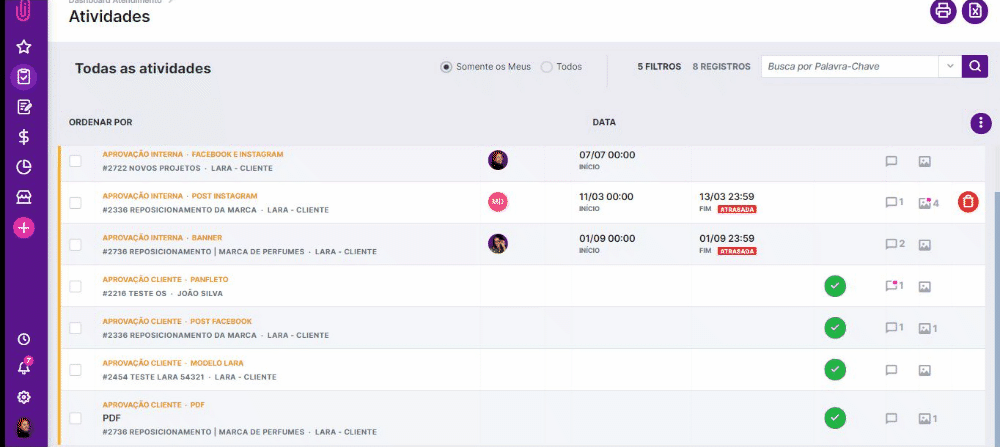Open comments on Post Facebook row

point(894,328)
